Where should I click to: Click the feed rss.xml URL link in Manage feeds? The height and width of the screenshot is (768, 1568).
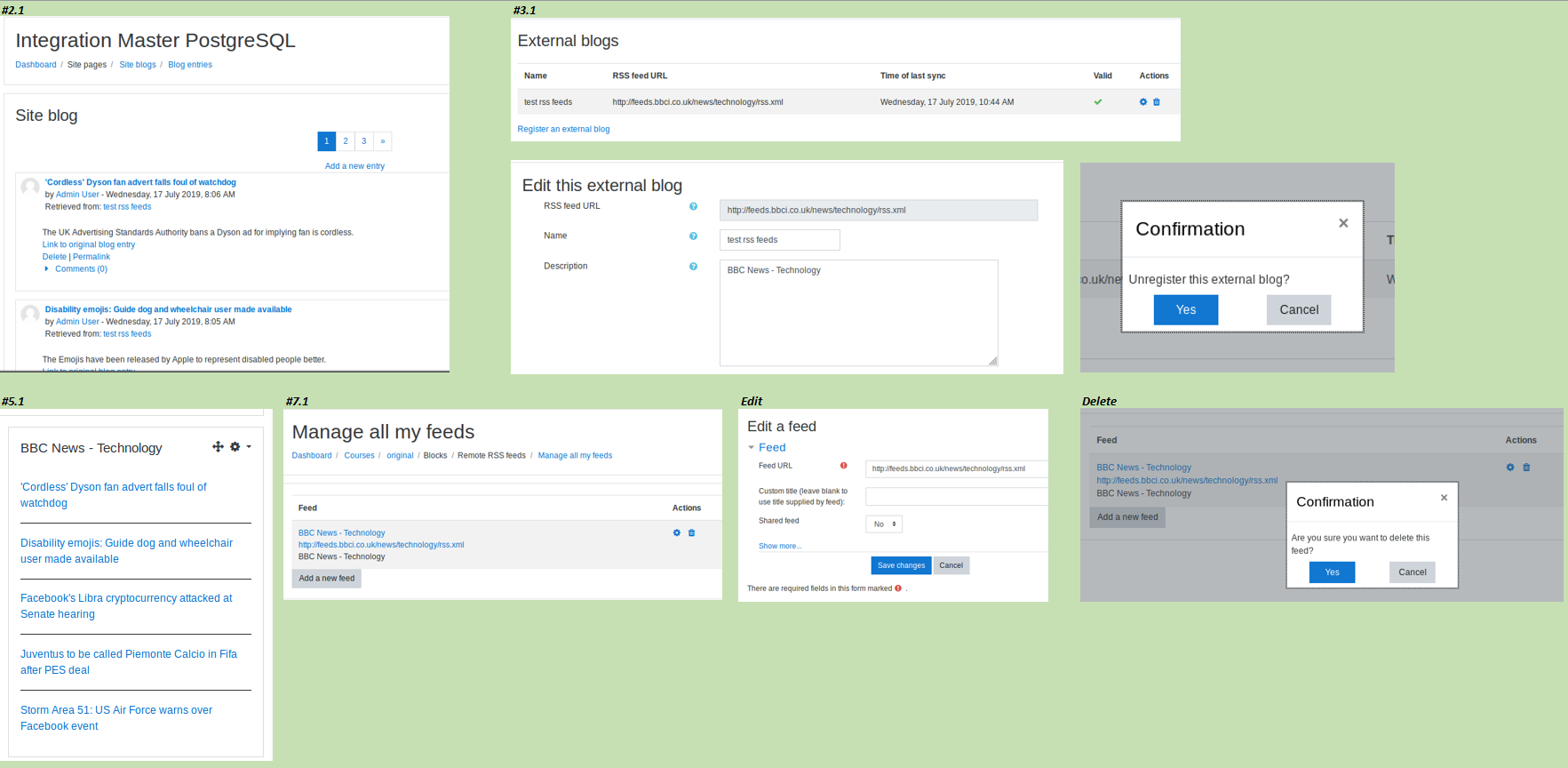point(381,545)
